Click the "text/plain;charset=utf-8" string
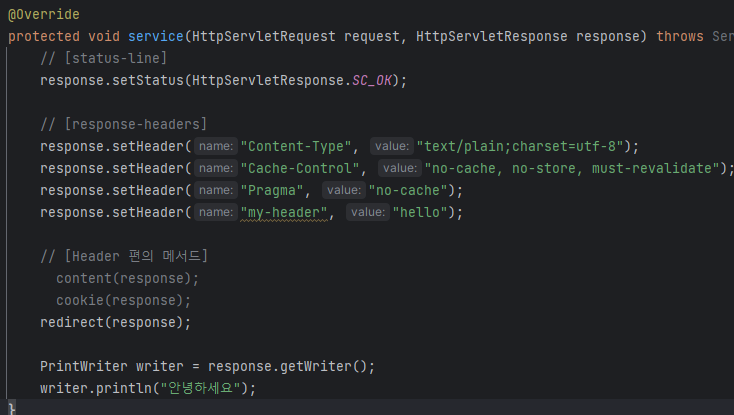Screen dimensions: 734x415 click(520, 146)
